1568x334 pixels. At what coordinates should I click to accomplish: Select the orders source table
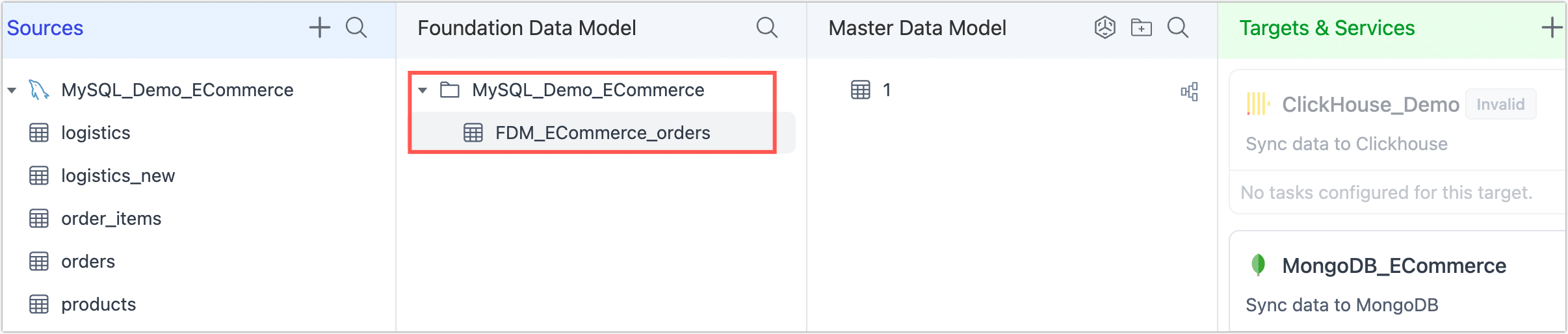click(x=88, y=262)
